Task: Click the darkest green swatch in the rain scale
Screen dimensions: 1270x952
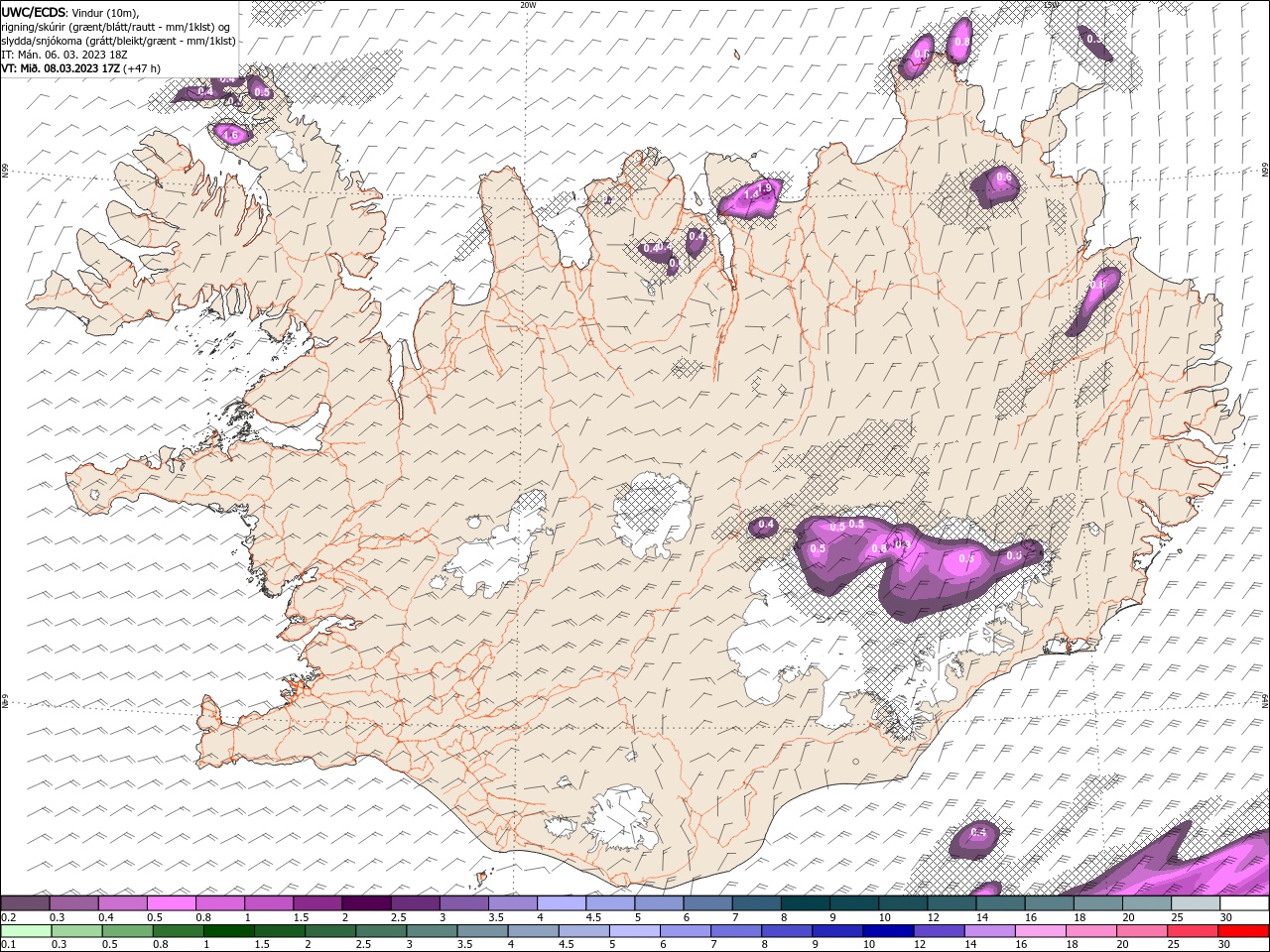Action: point(228,932)
